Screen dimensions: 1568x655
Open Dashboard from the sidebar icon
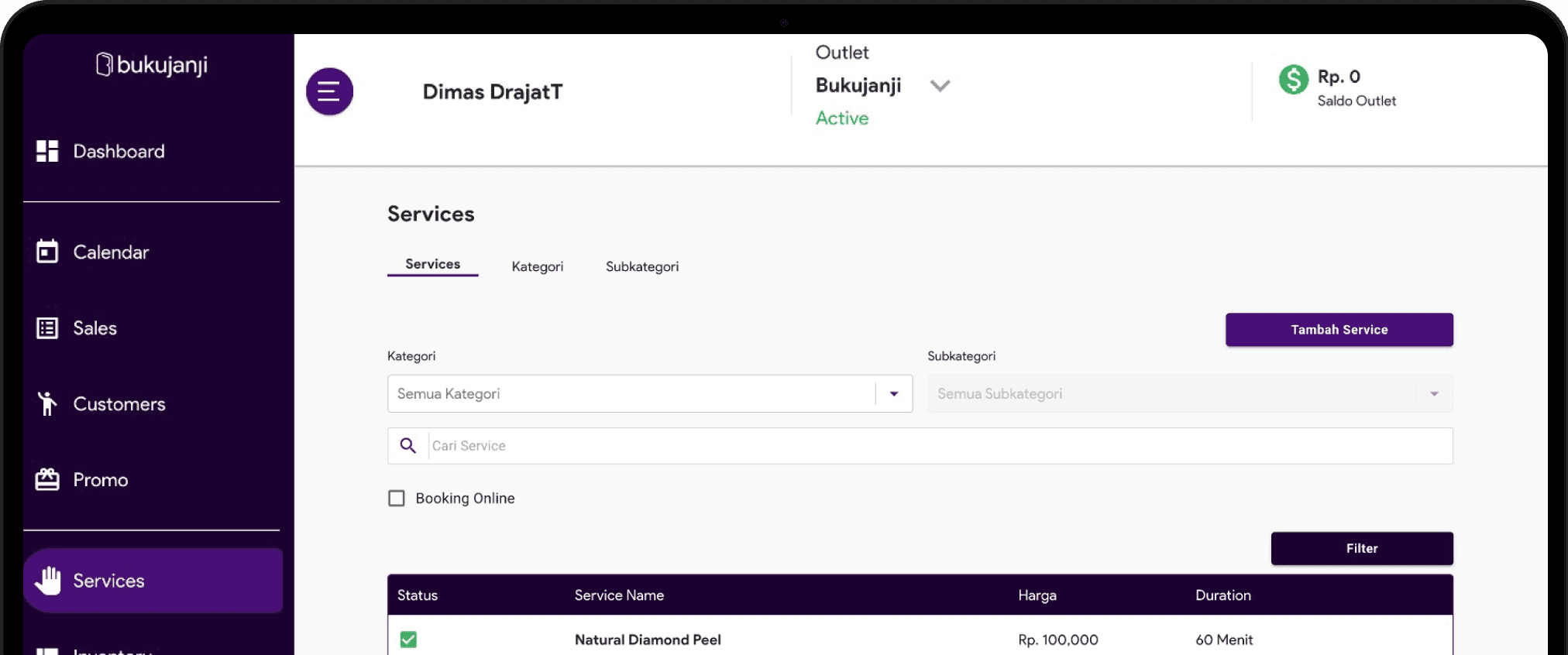tap(47, 151)
